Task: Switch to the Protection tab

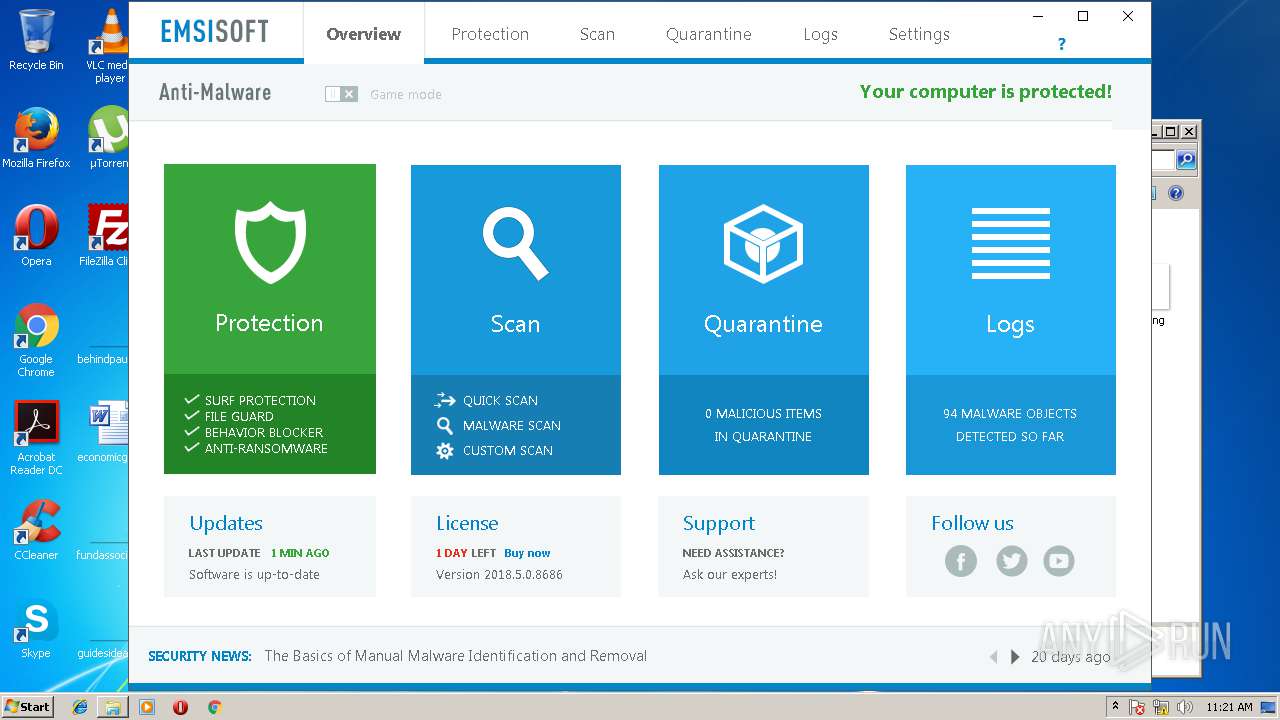Action: click(x=490, y=34)
